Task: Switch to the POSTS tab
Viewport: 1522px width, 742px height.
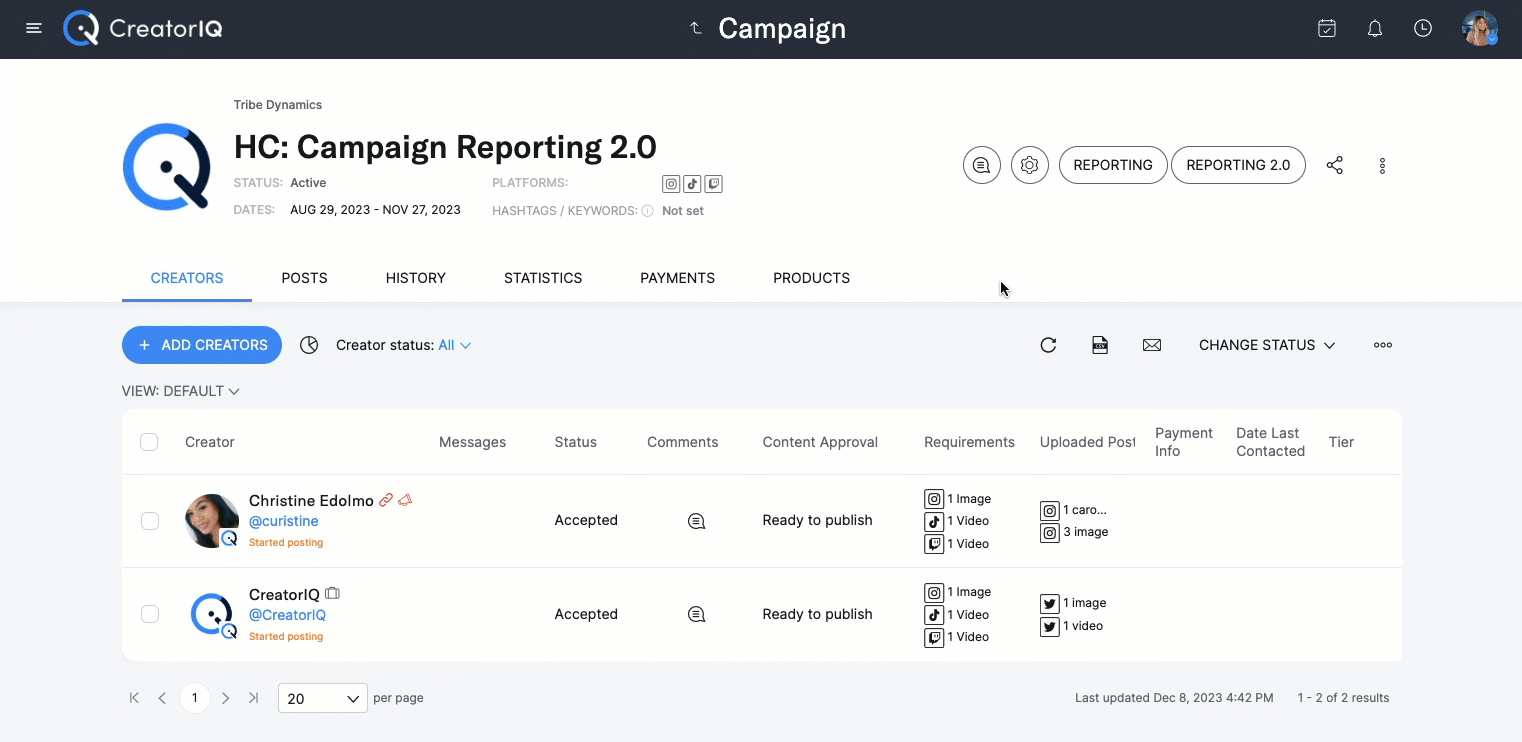Action: [304, 278]
